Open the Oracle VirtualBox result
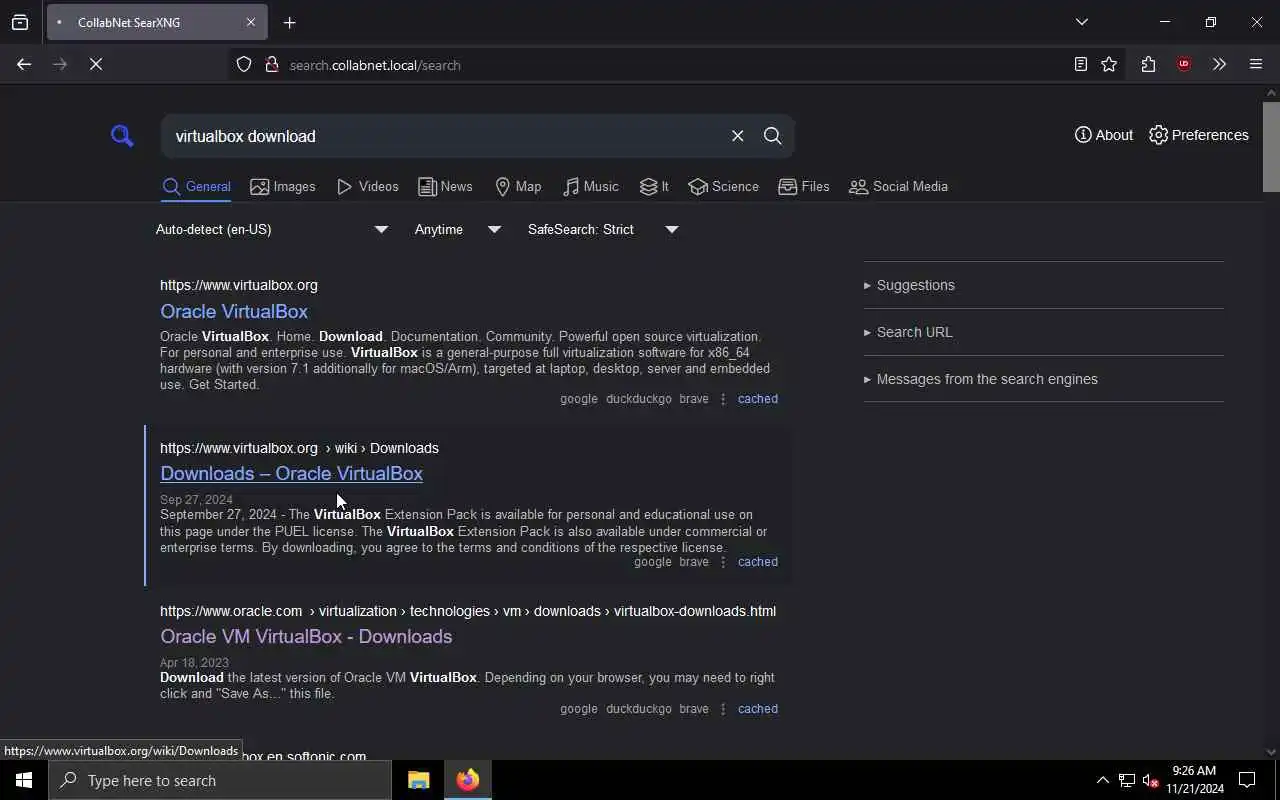1280x800 pixels. (234, 311)
